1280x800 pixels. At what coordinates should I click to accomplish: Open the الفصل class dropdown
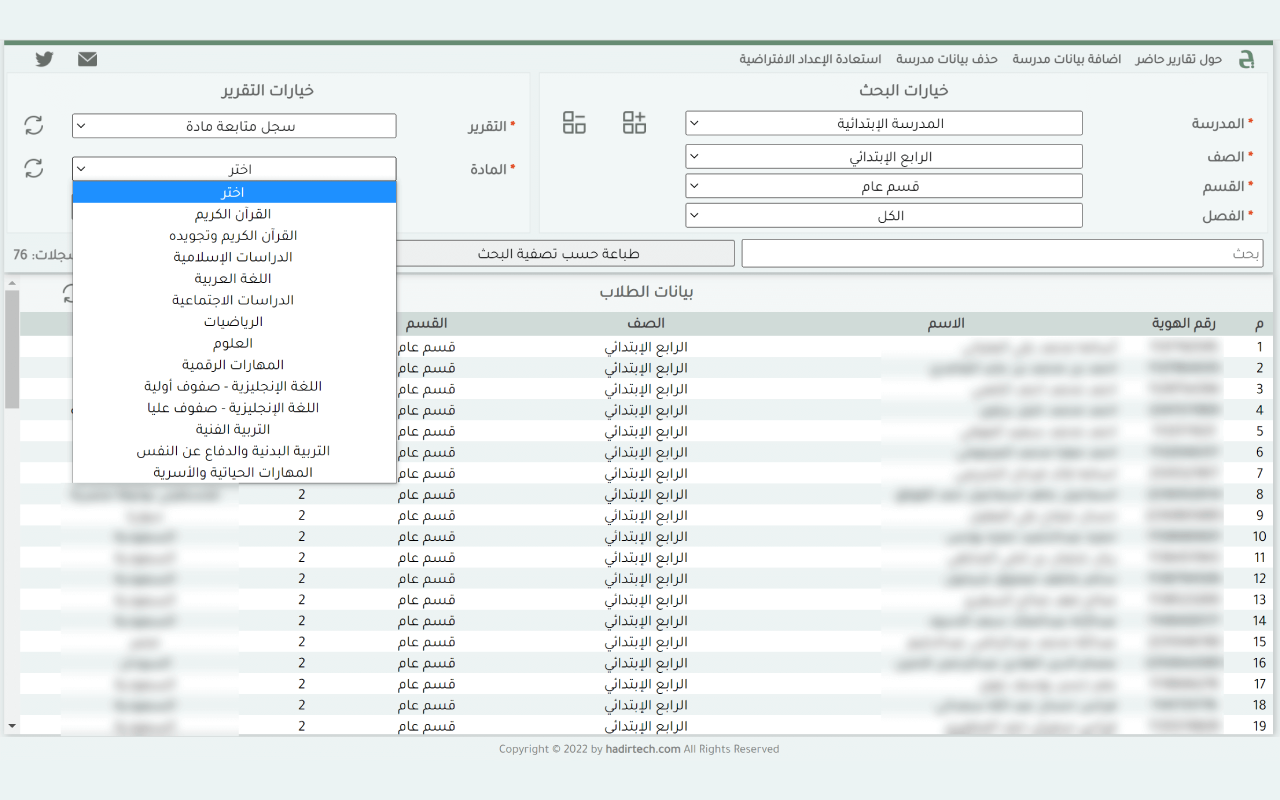pyautogui.click(x=884, y=215)
